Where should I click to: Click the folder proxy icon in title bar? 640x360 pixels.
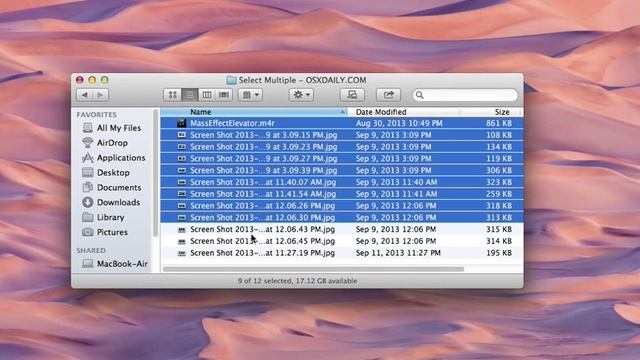[231, 80]
